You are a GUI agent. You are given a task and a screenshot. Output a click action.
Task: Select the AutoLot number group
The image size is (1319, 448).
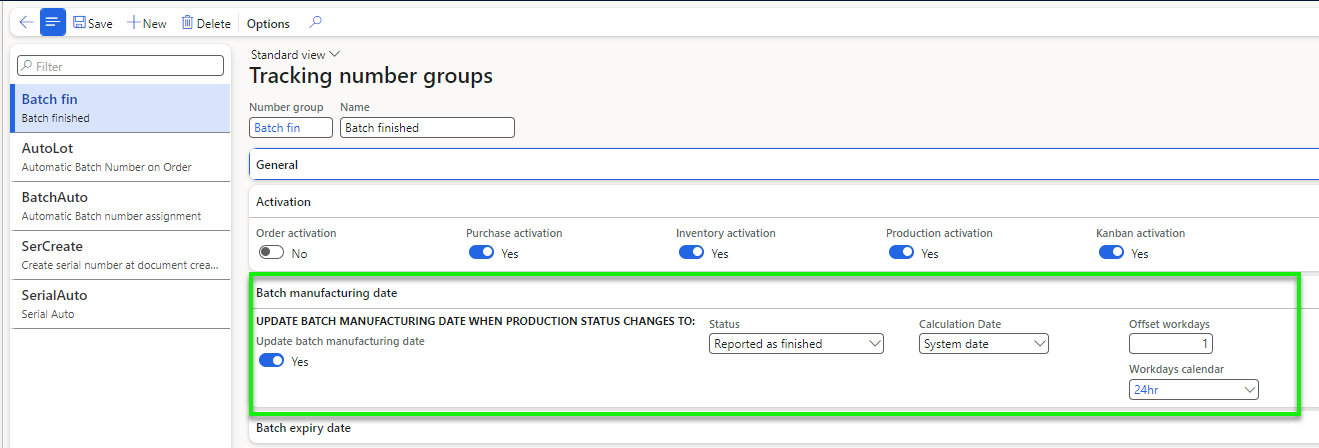(120, 157)
